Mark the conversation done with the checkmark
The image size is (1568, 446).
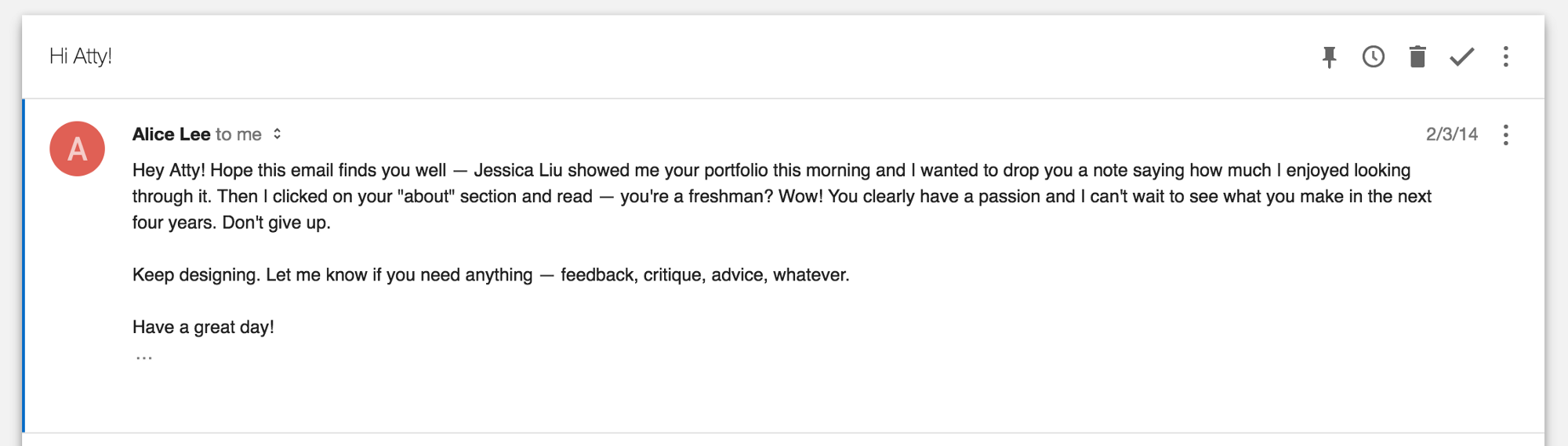pos(1461,56)
